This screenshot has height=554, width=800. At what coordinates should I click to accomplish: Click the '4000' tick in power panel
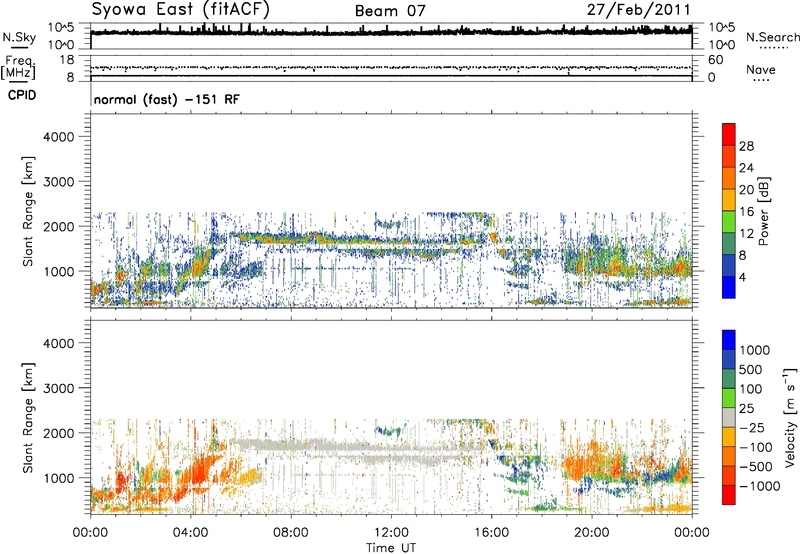pos(58,137)
